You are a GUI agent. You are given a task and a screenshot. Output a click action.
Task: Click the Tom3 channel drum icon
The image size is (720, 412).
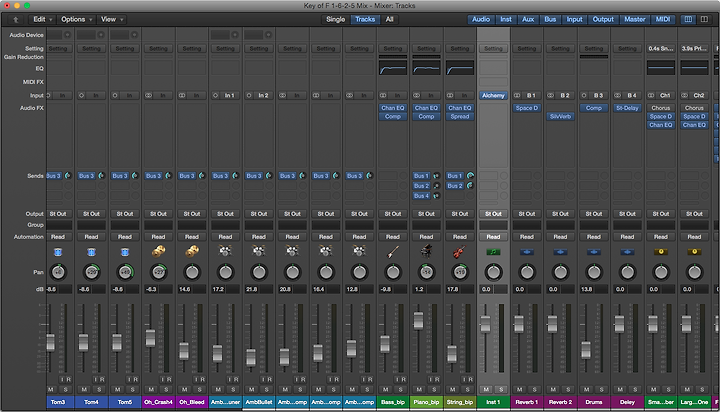(x=58, y=252)
